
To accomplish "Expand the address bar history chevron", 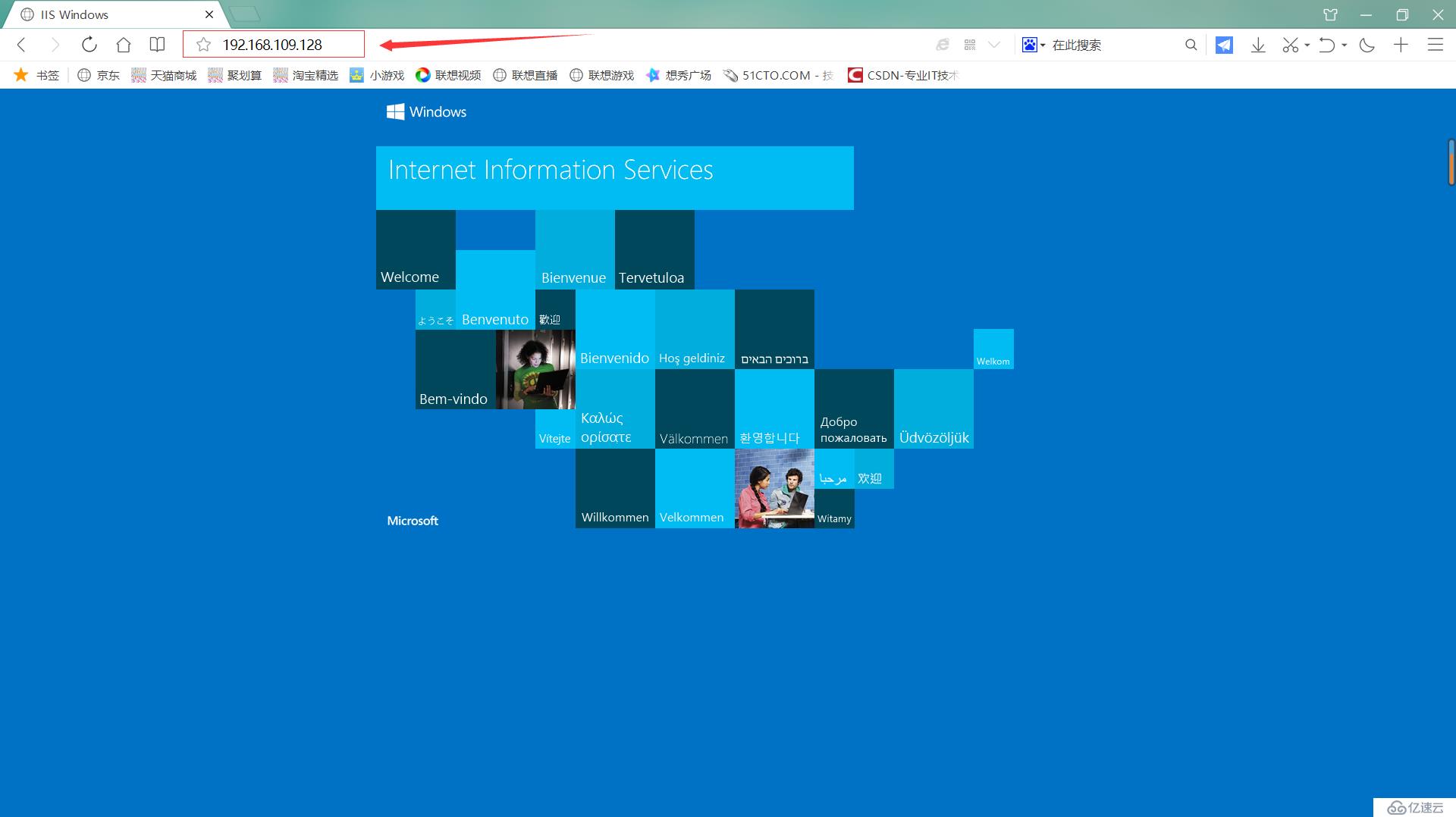I will 994,45.
